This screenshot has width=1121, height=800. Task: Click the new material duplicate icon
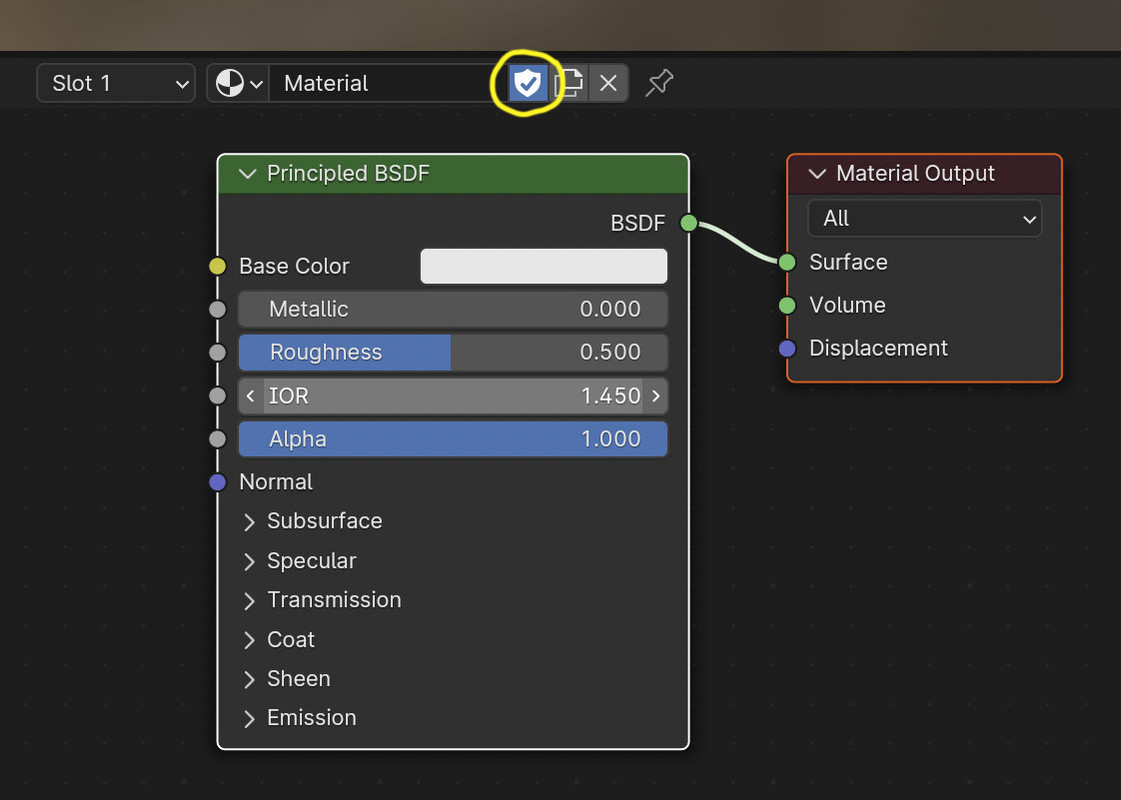point(569,84)
